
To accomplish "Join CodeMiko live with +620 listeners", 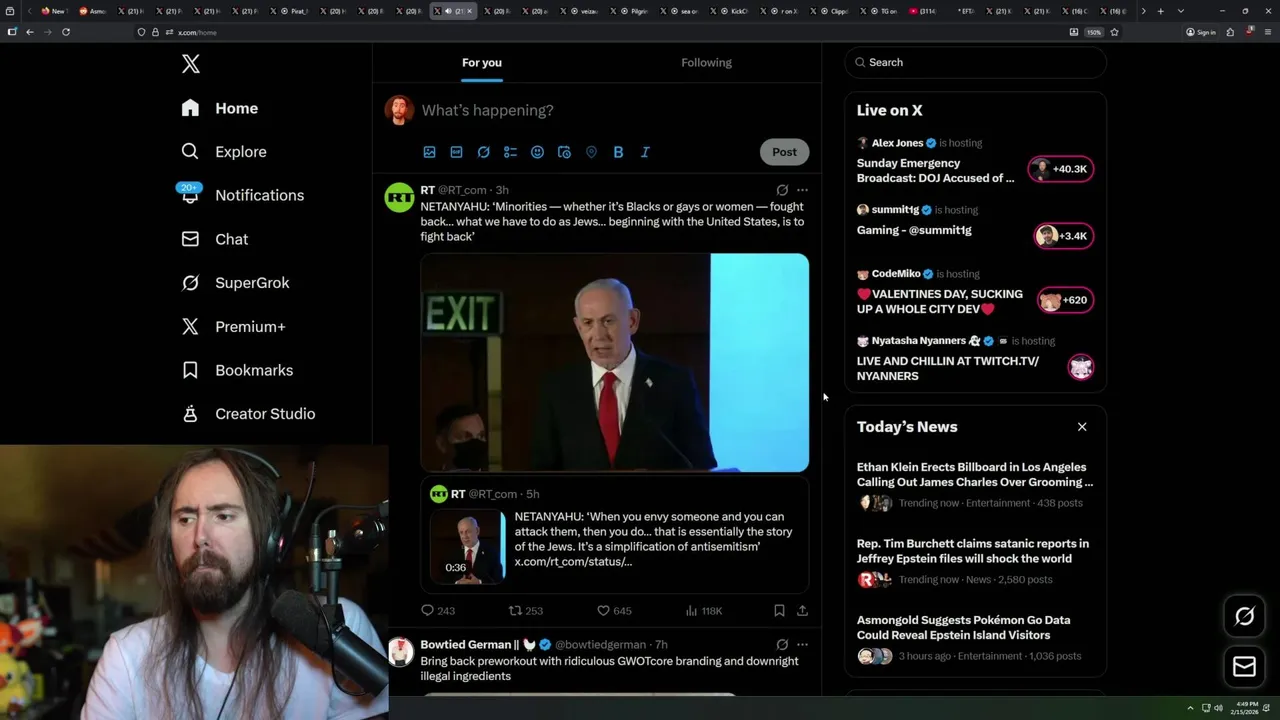I will pyautogui.click(x=1065, y=300).
